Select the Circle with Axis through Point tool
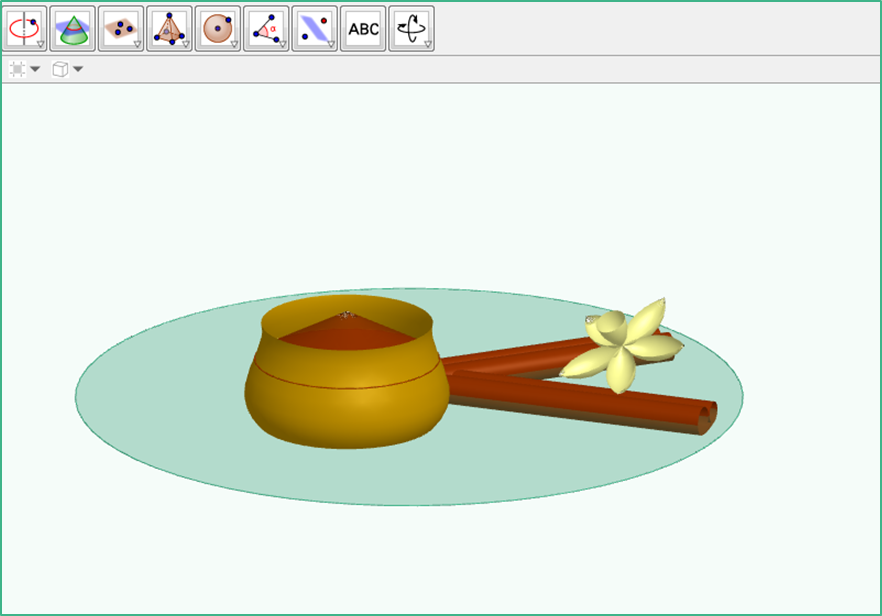The width and height of the screenshot is (882, 616). tap(24, 29)
